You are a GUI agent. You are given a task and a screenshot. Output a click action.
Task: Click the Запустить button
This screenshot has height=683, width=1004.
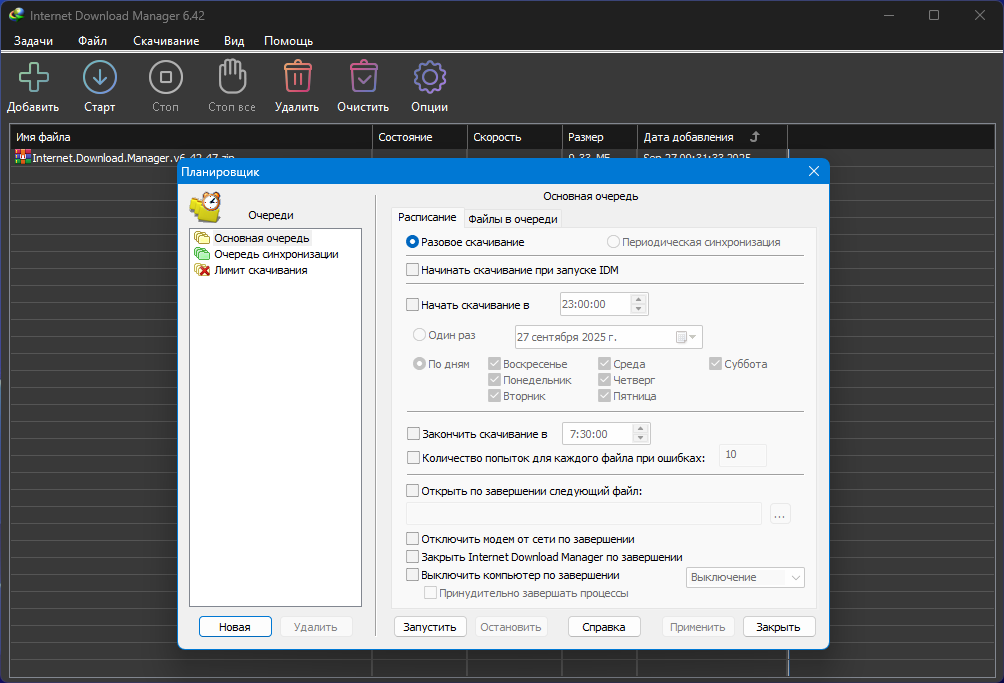pyautogui.click(x=430, y=627)
